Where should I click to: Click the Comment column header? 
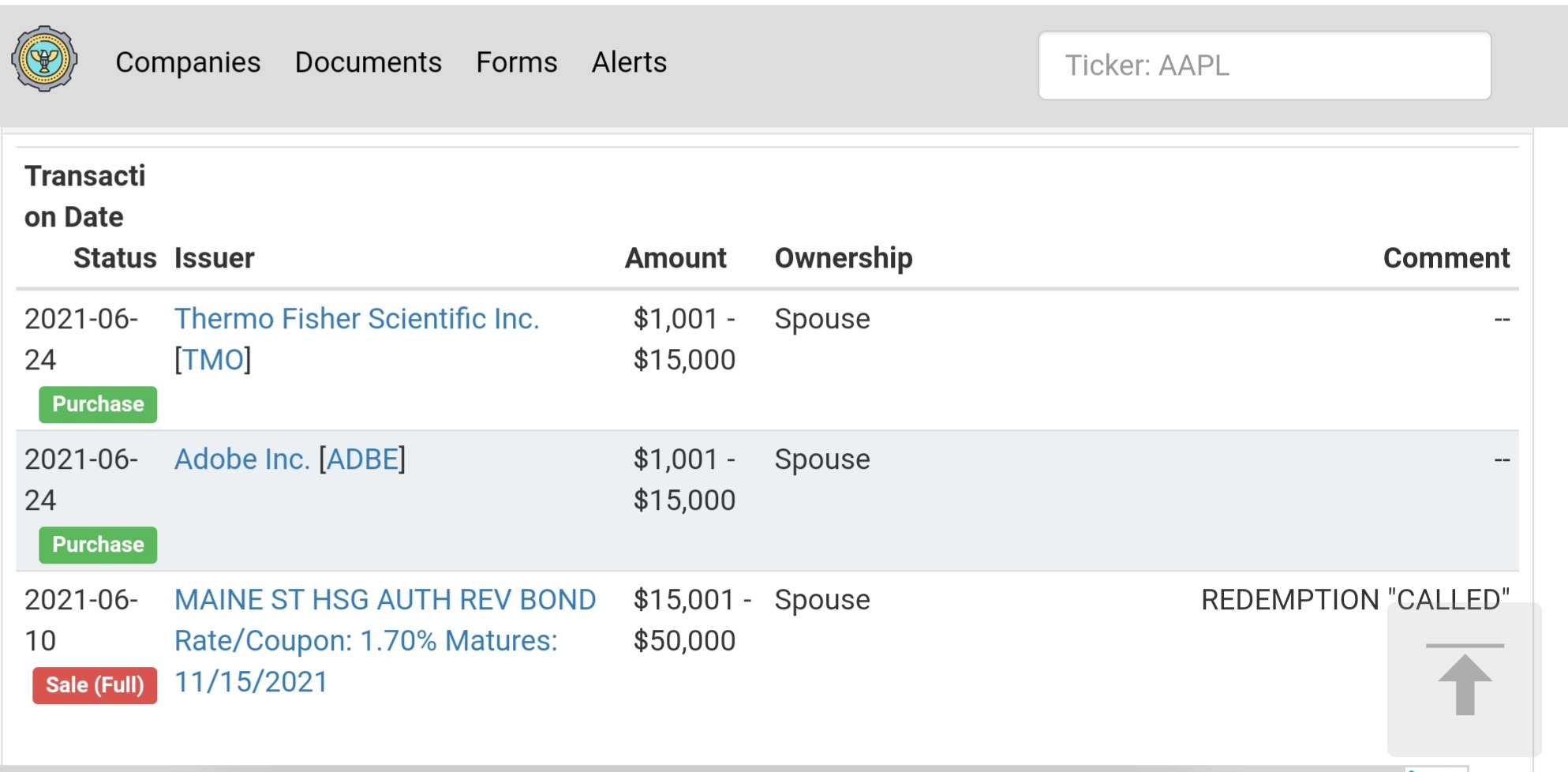pyautogui.click(x=1446, y=258)
